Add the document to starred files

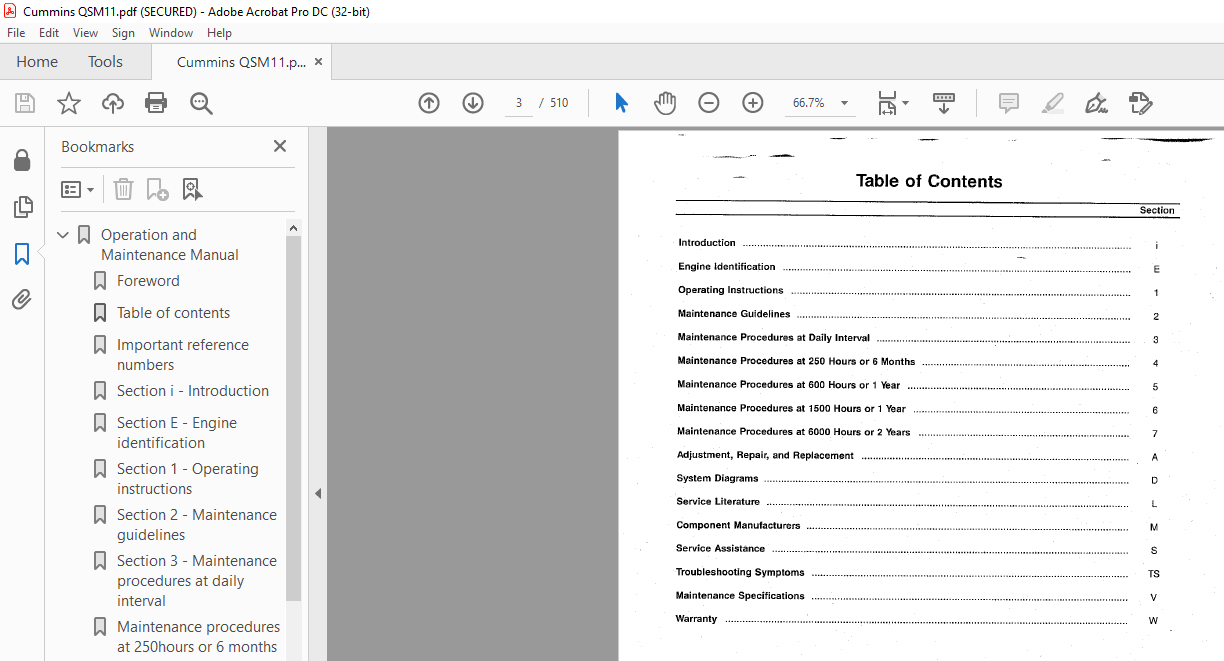click(x=69, y=103)
